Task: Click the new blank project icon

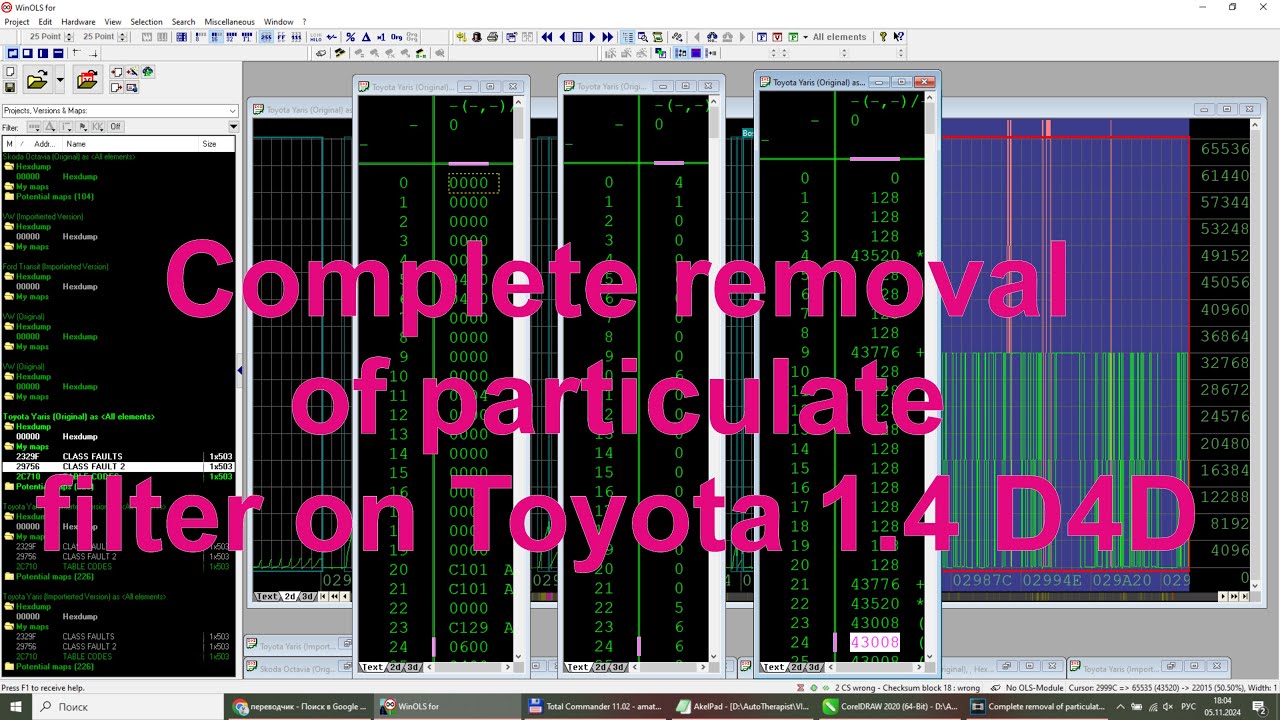Action: click(10, 72)
